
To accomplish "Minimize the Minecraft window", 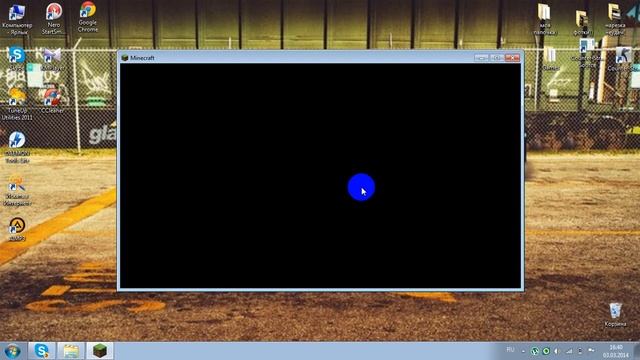I will click(x=481, y=58).
